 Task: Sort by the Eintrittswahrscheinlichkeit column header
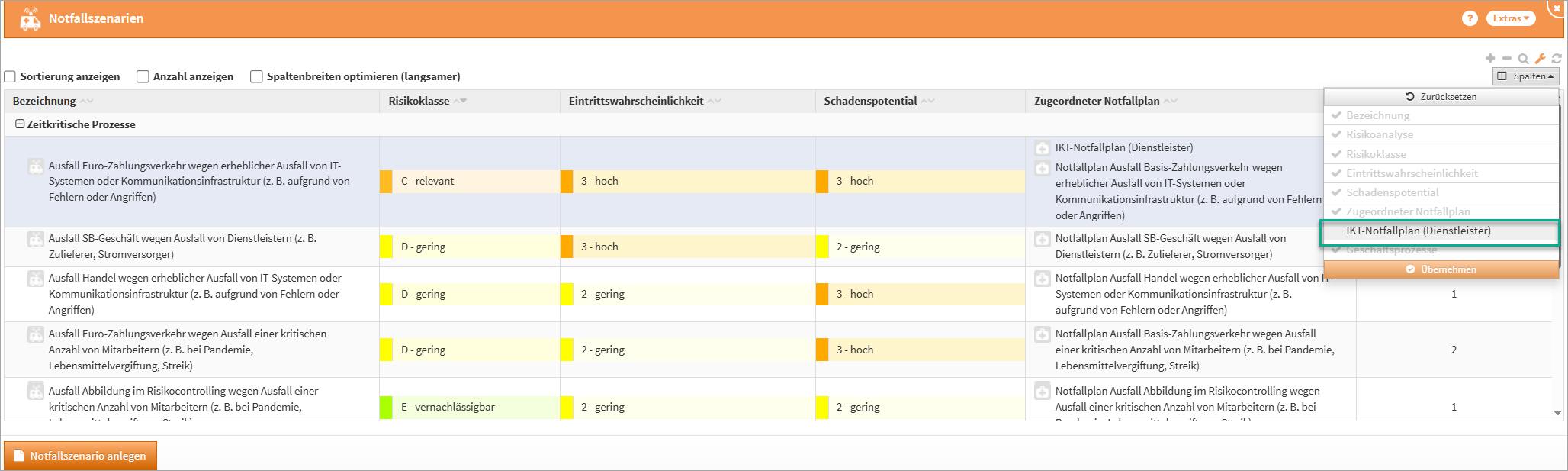coord(636,101)
